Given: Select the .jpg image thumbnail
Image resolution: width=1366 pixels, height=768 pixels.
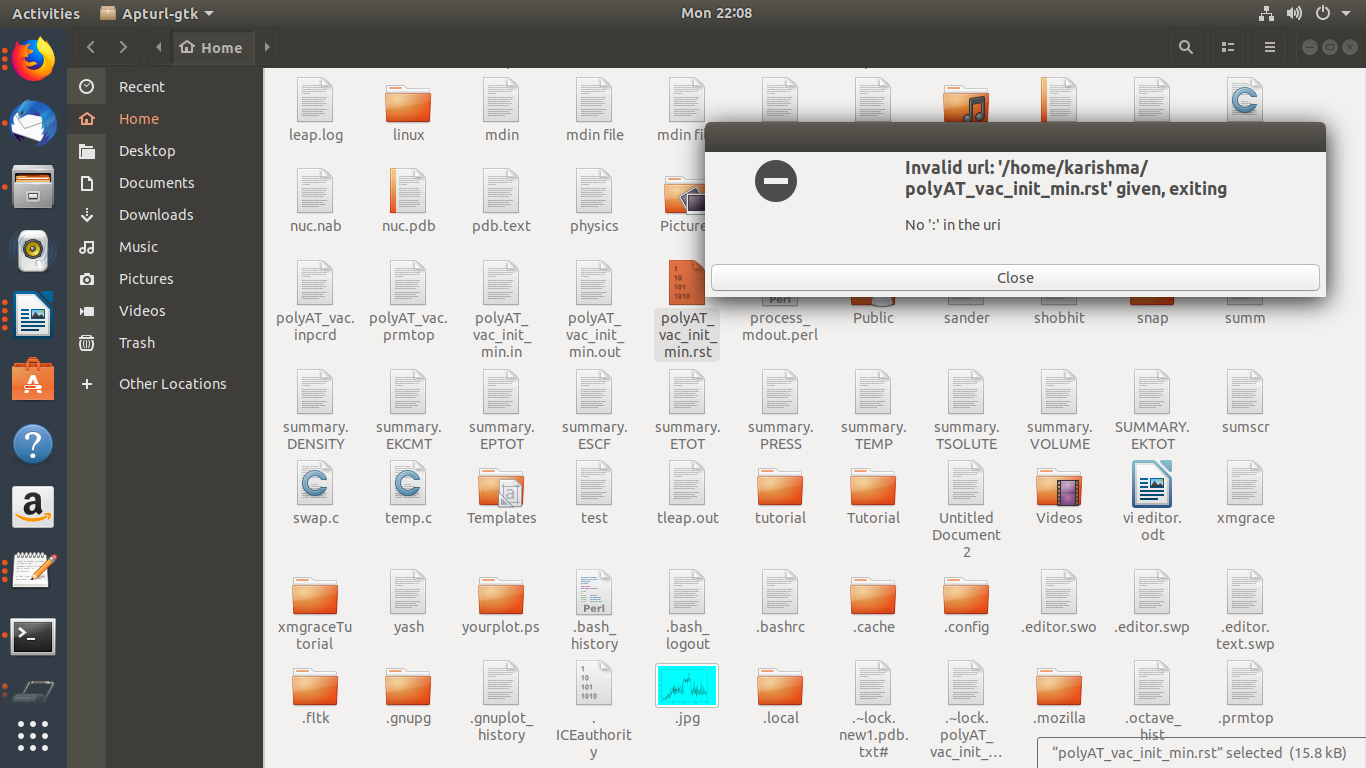Looking at the screenshot, I should (687, 687).
